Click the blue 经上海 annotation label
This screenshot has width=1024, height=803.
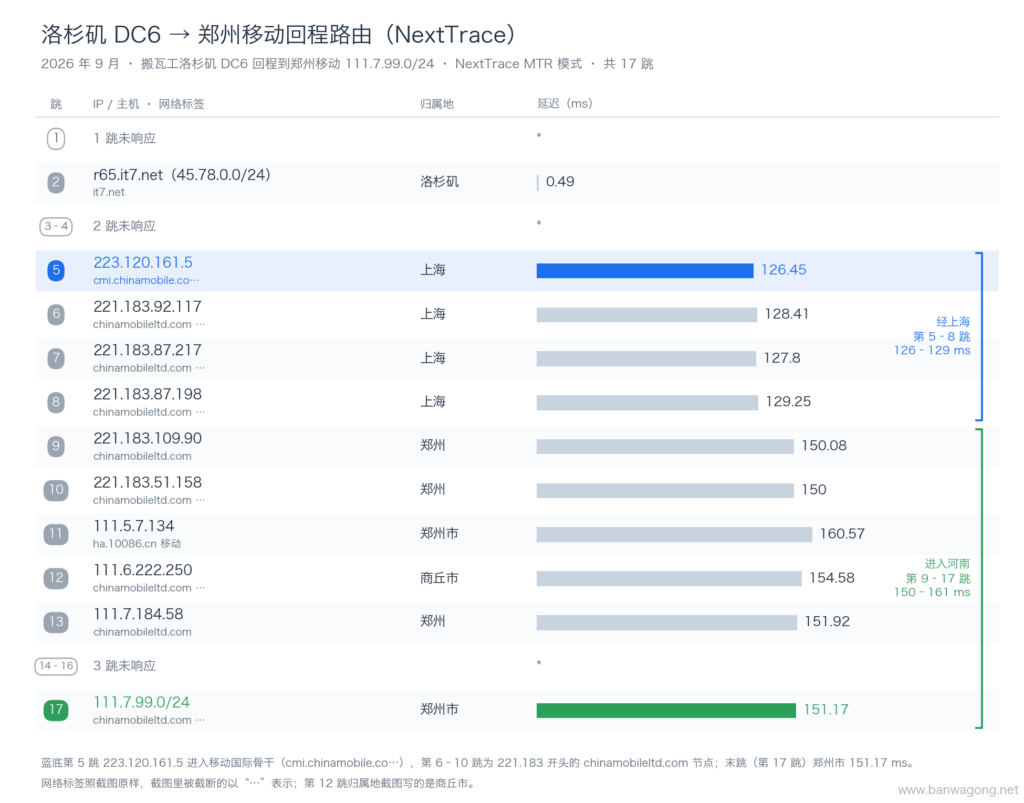coord(953,322)
